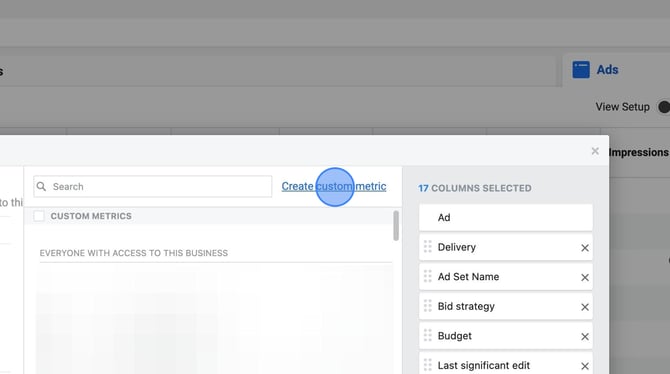Image resolution: width=670 pixels, height=374 pixels.
Task: Grab the Budget drag handle
Action: (428, 335)
